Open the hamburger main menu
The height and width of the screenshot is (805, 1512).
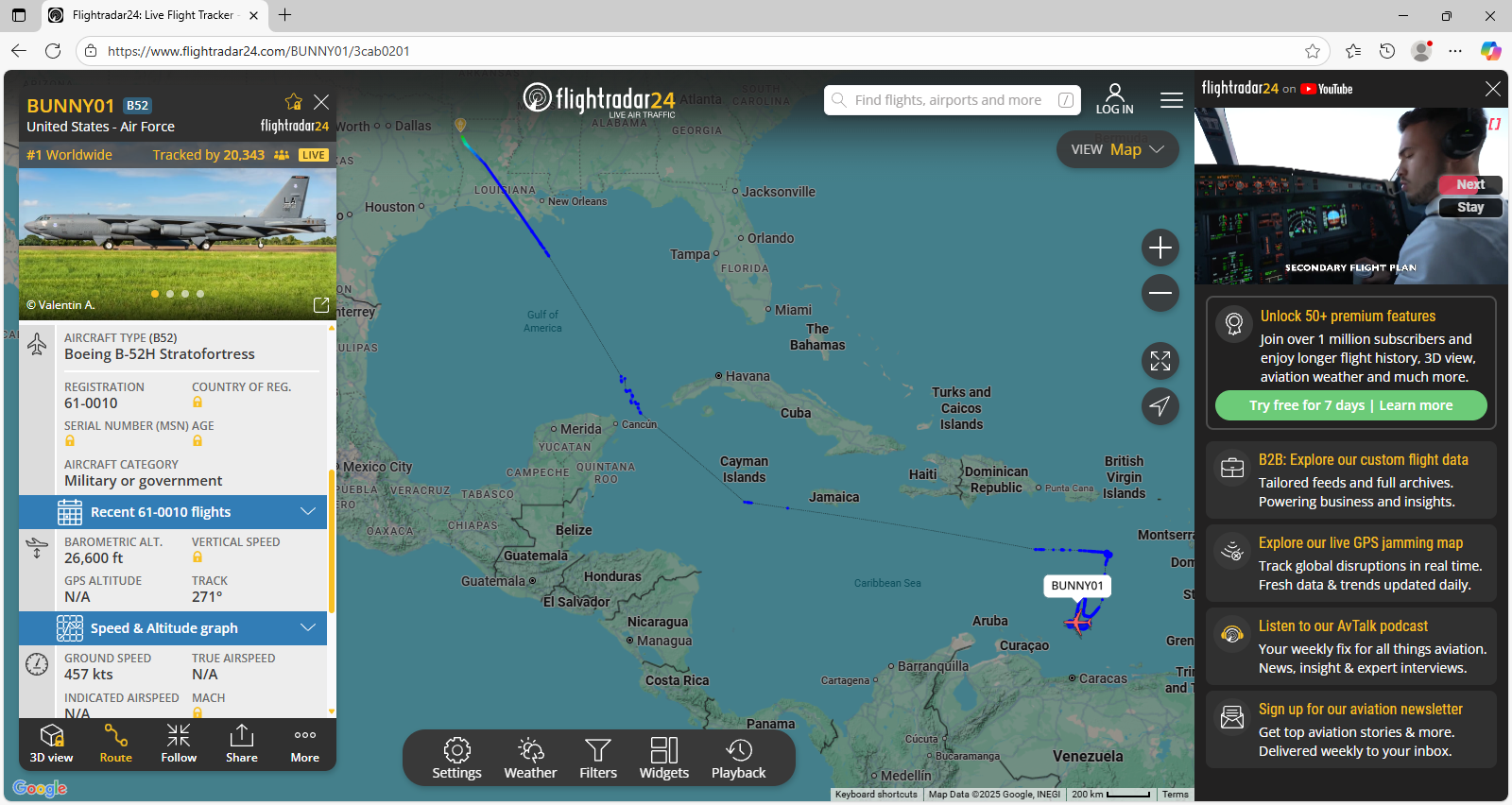1172,100
